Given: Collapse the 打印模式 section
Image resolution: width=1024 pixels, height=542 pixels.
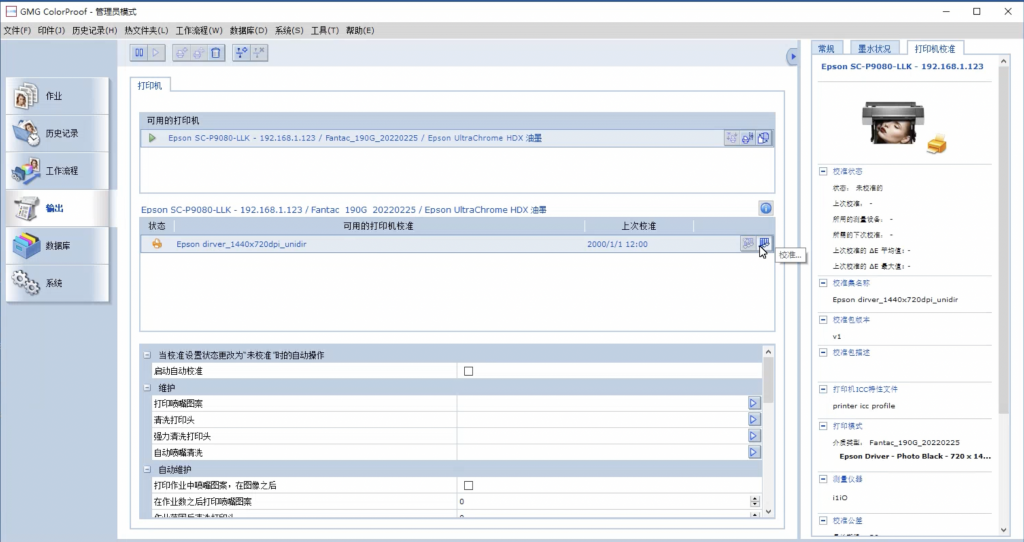Looking at the screenshot, I should point(823,426).
